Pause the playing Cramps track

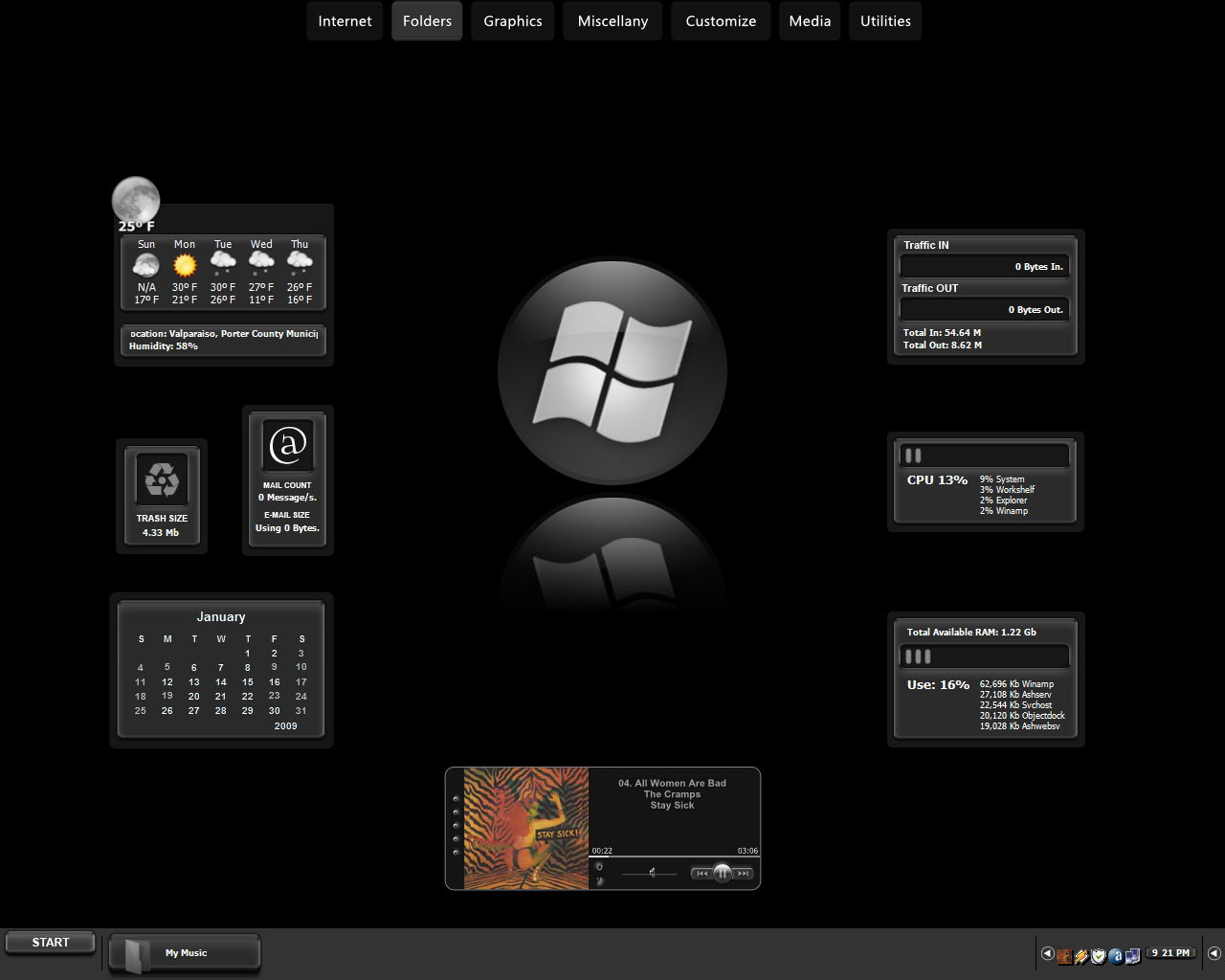click(x=723, y=873)
